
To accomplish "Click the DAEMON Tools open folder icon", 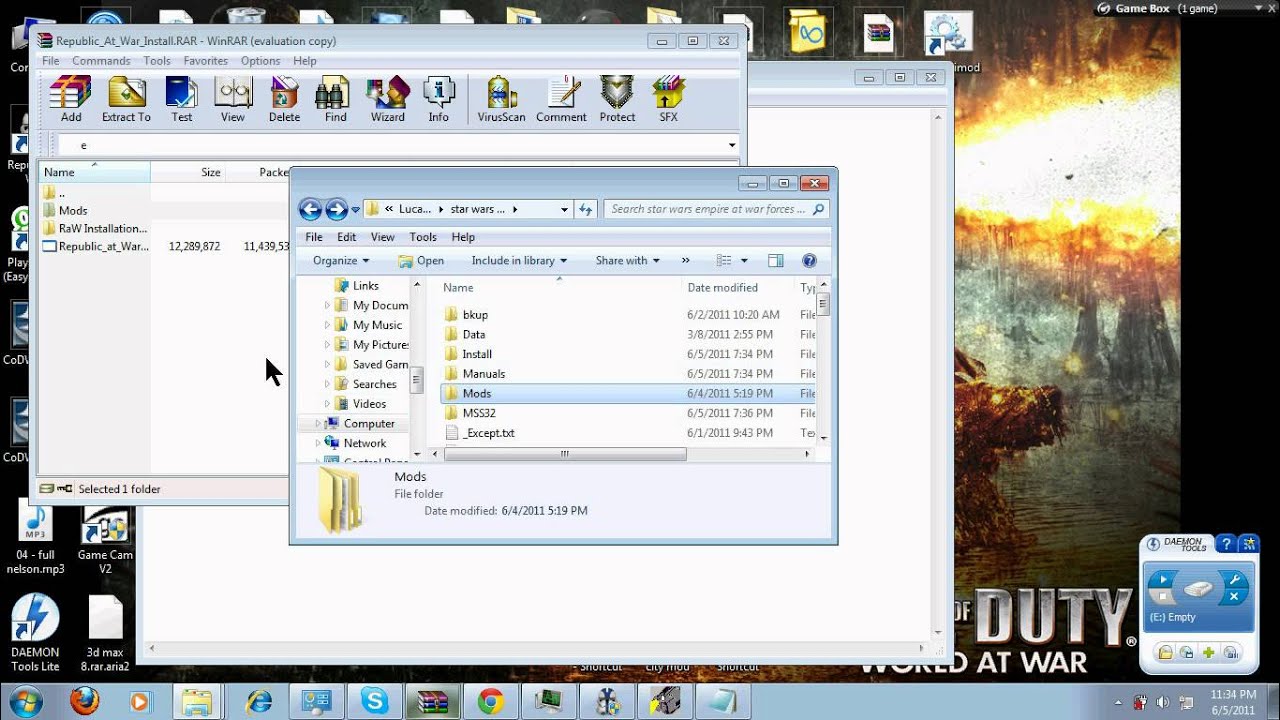I will (1165, 653).
